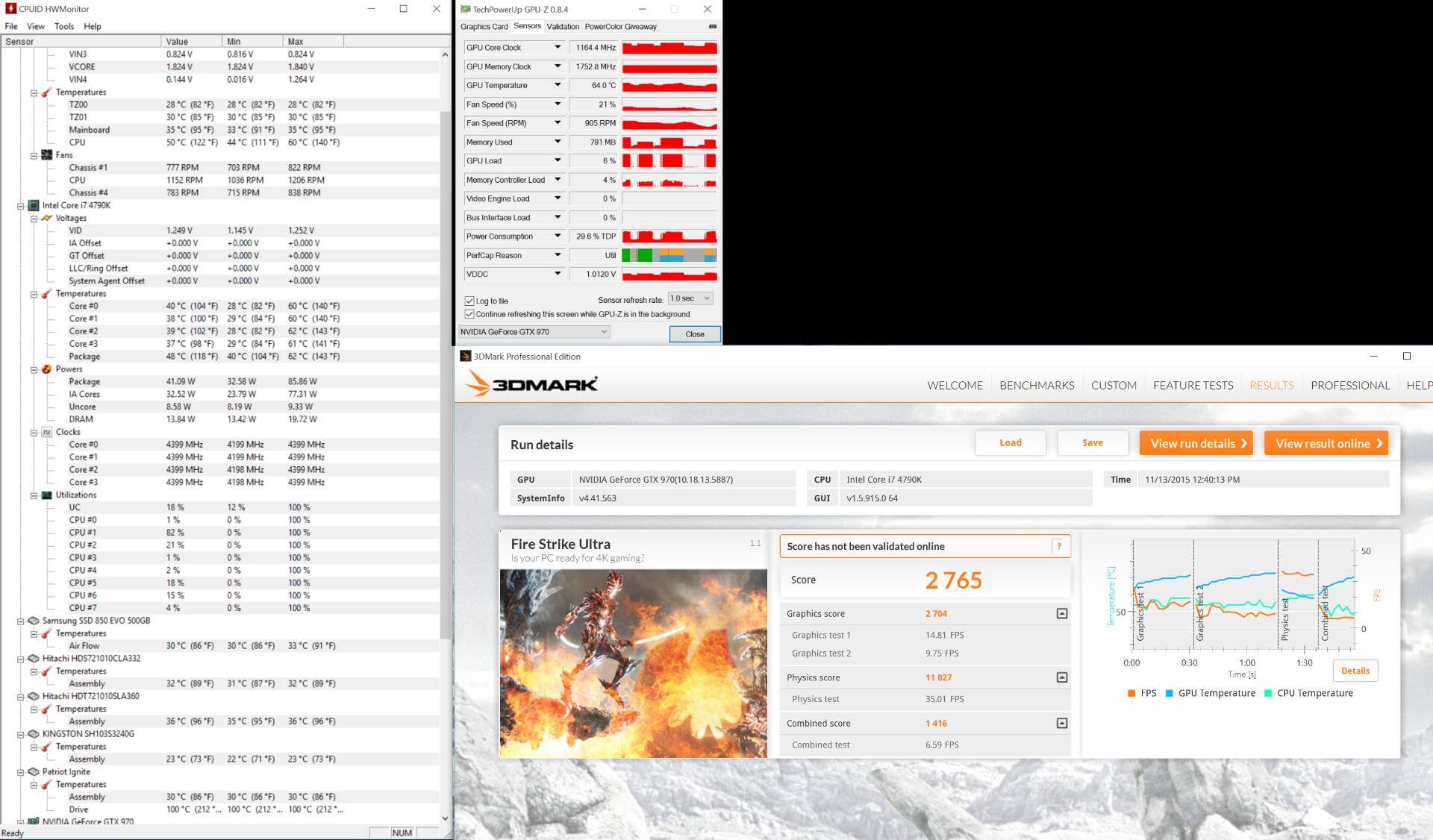Uncheck the Log to file checkbox

469,301
